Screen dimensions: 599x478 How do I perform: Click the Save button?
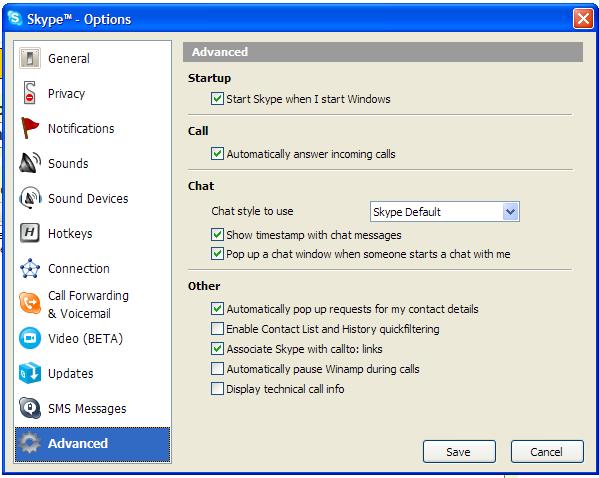click(459, 452)
